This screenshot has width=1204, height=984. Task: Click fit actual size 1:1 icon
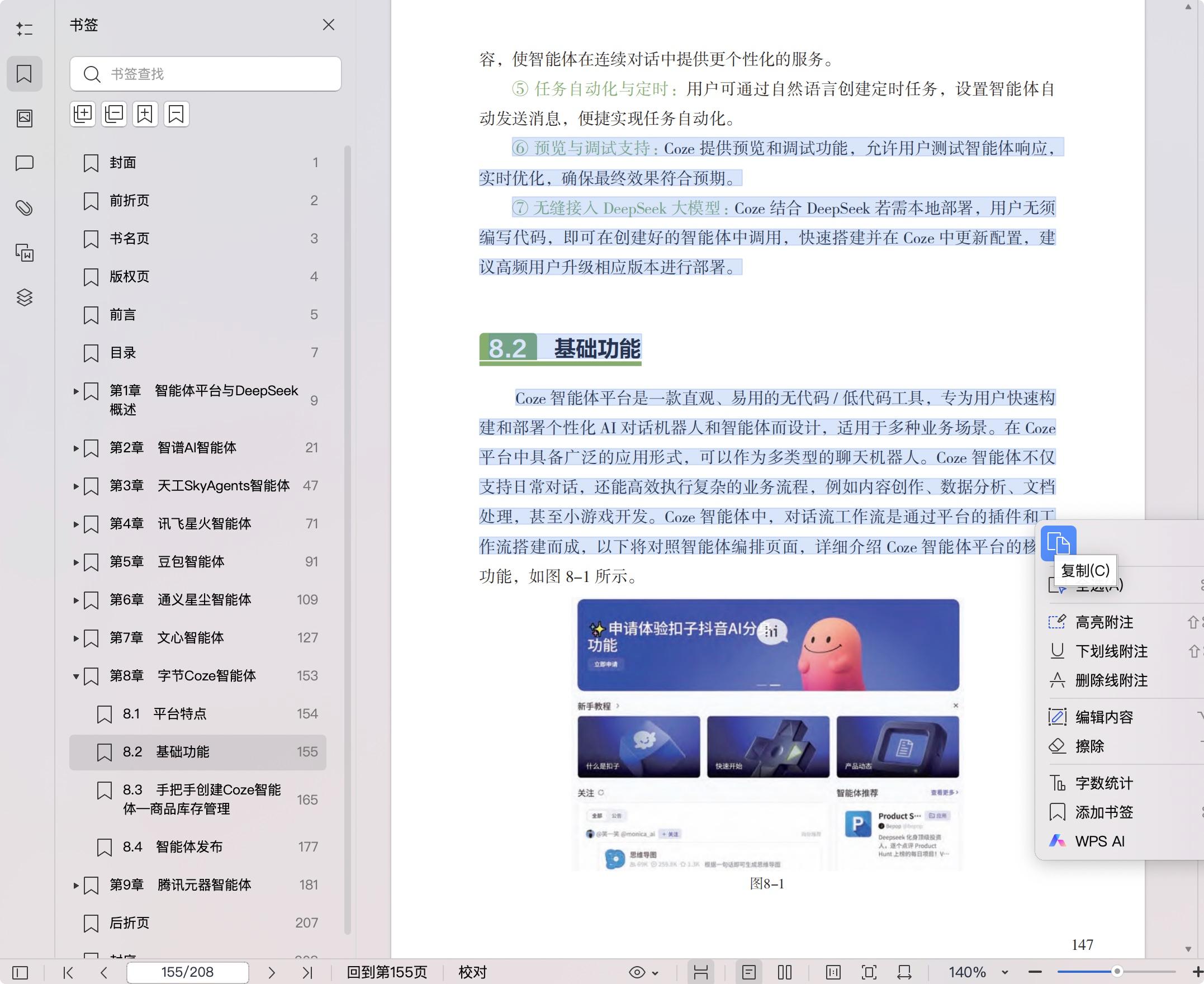point(833,973)
